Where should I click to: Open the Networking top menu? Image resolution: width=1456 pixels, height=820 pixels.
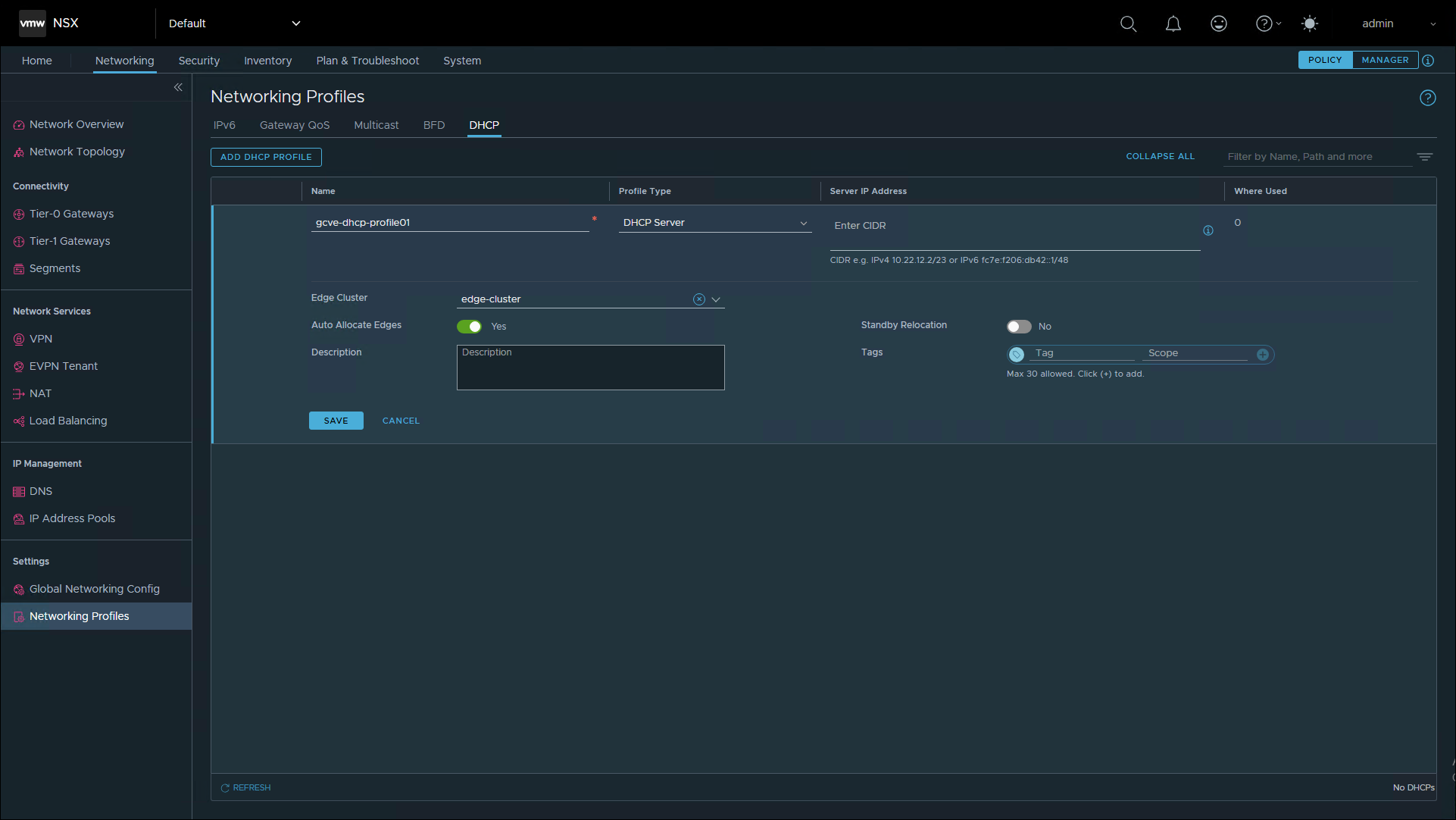124,61
